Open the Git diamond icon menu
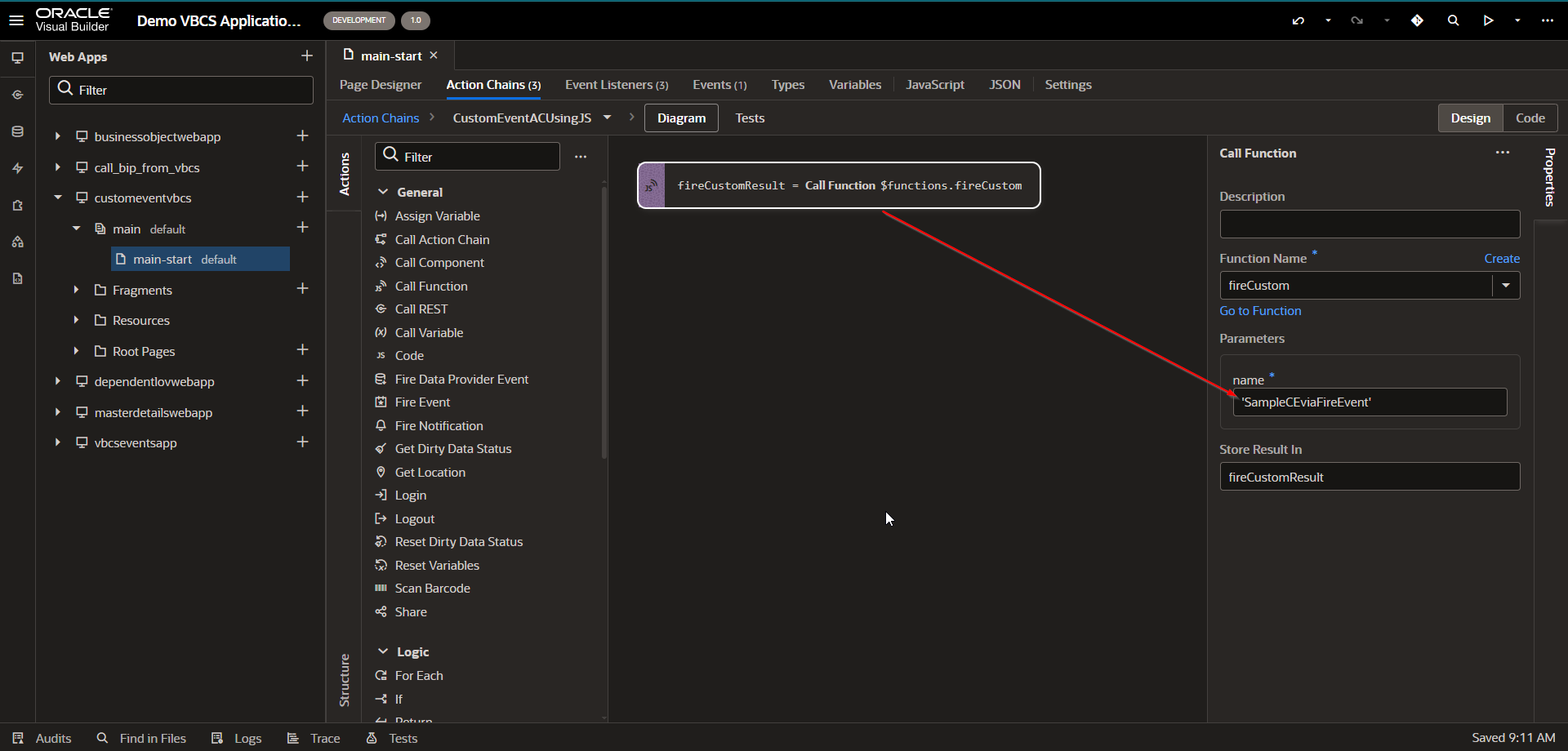Image resolution: width=1568 pixels, height=751 pixels. coord(1418,20)
